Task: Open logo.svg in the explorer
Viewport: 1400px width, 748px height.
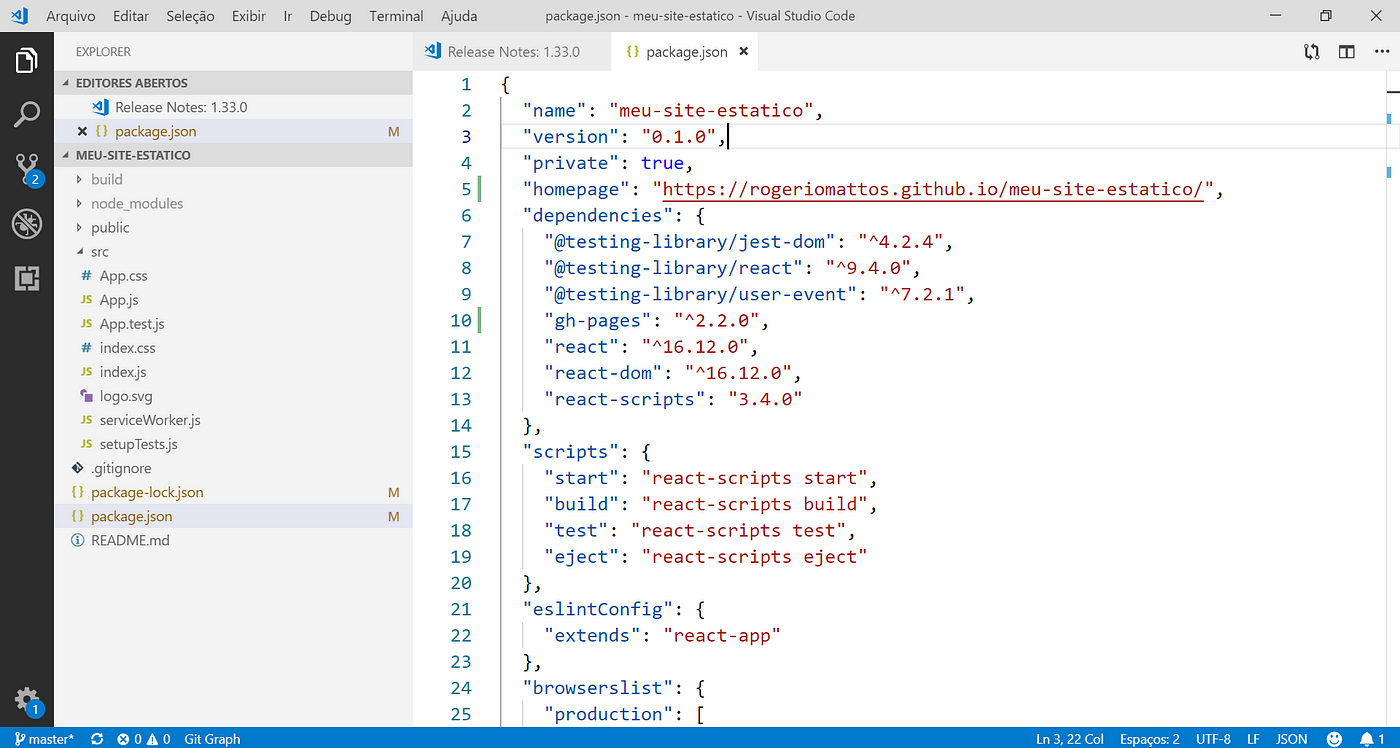Action: click(x=233, y=396)
